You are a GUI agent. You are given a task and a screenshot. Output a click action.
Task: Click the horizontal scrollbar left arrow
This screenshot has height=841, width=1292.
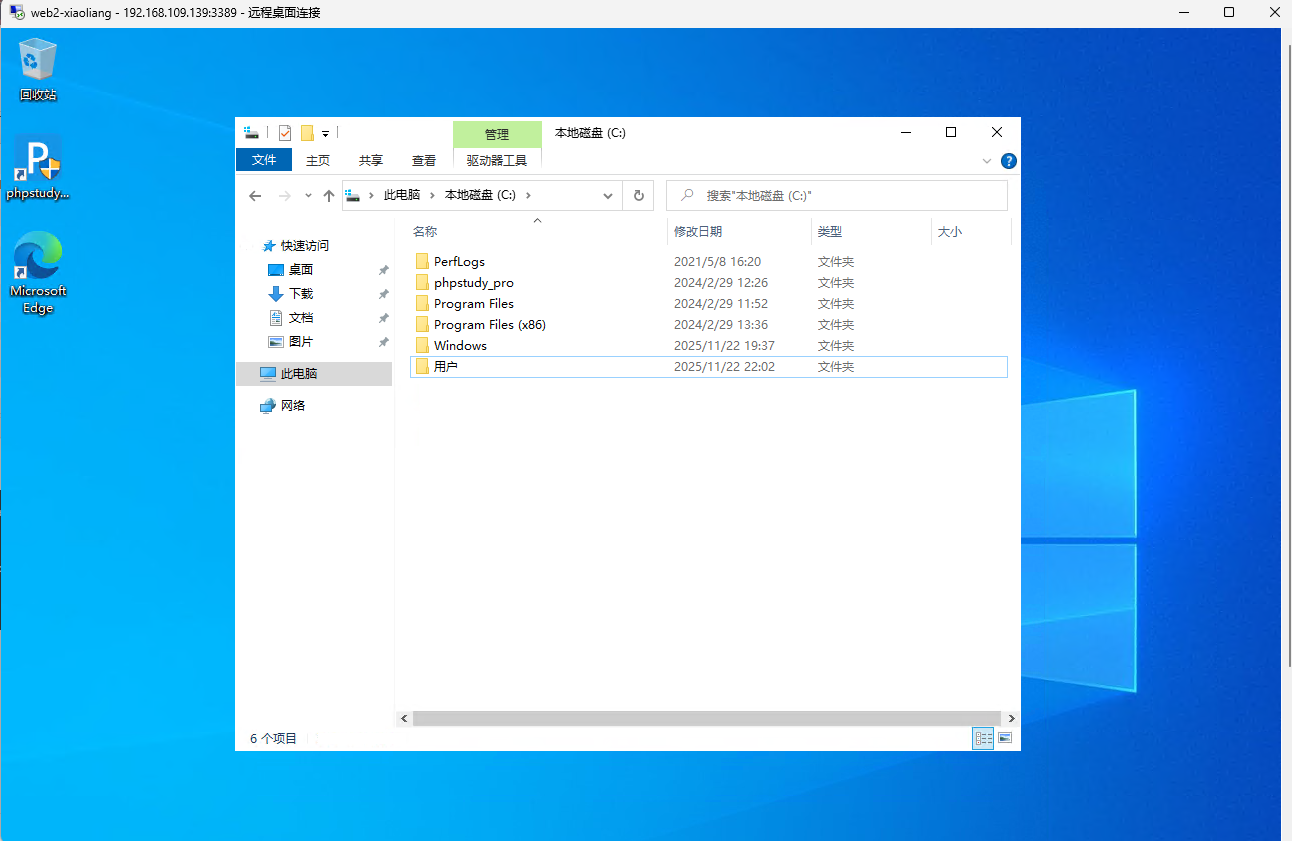click(404, 718)
